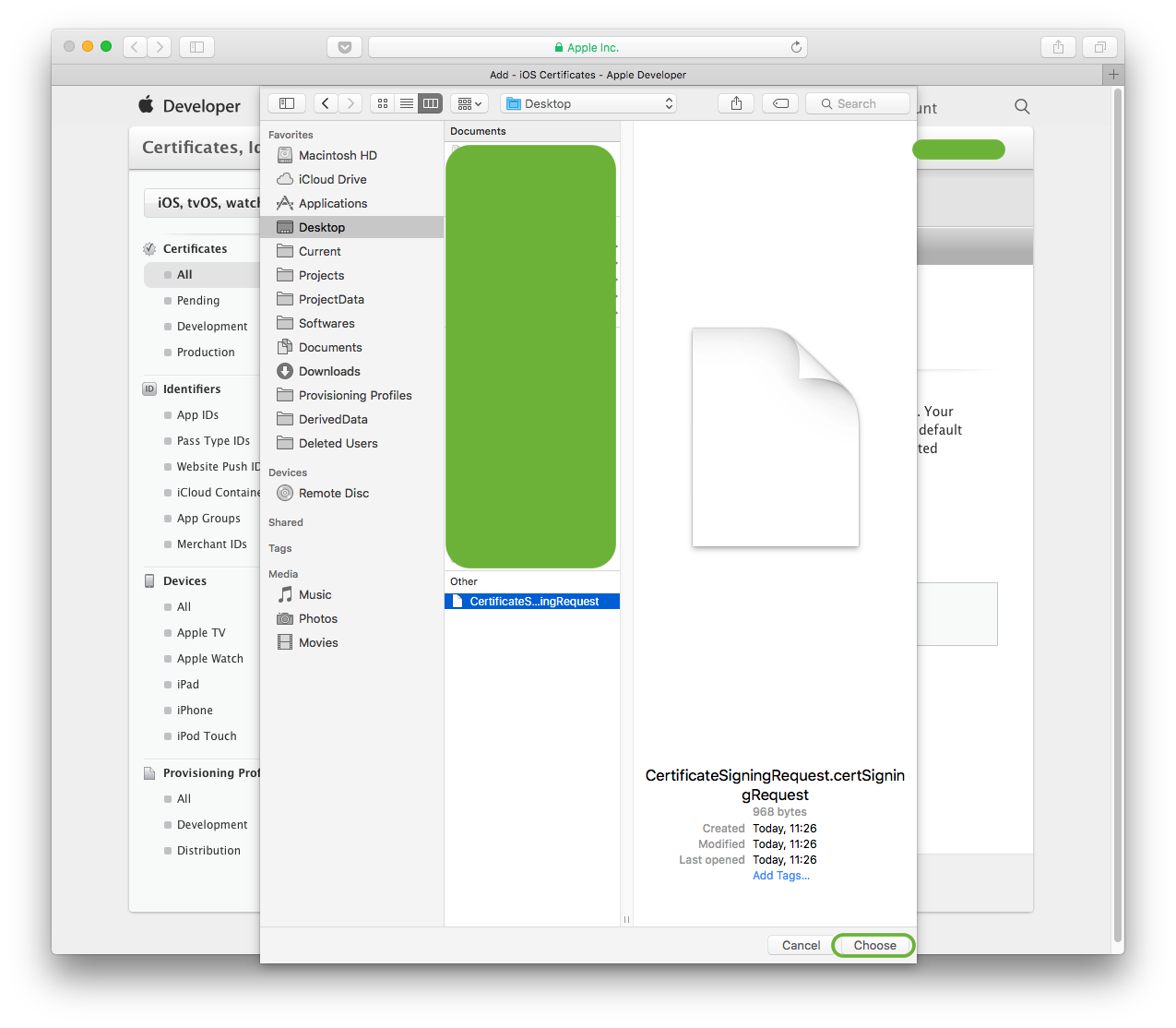Screen dimensions: 1176x1028
Task: Select Desktop in the Favorites sidebar
Action: point(351,227)
